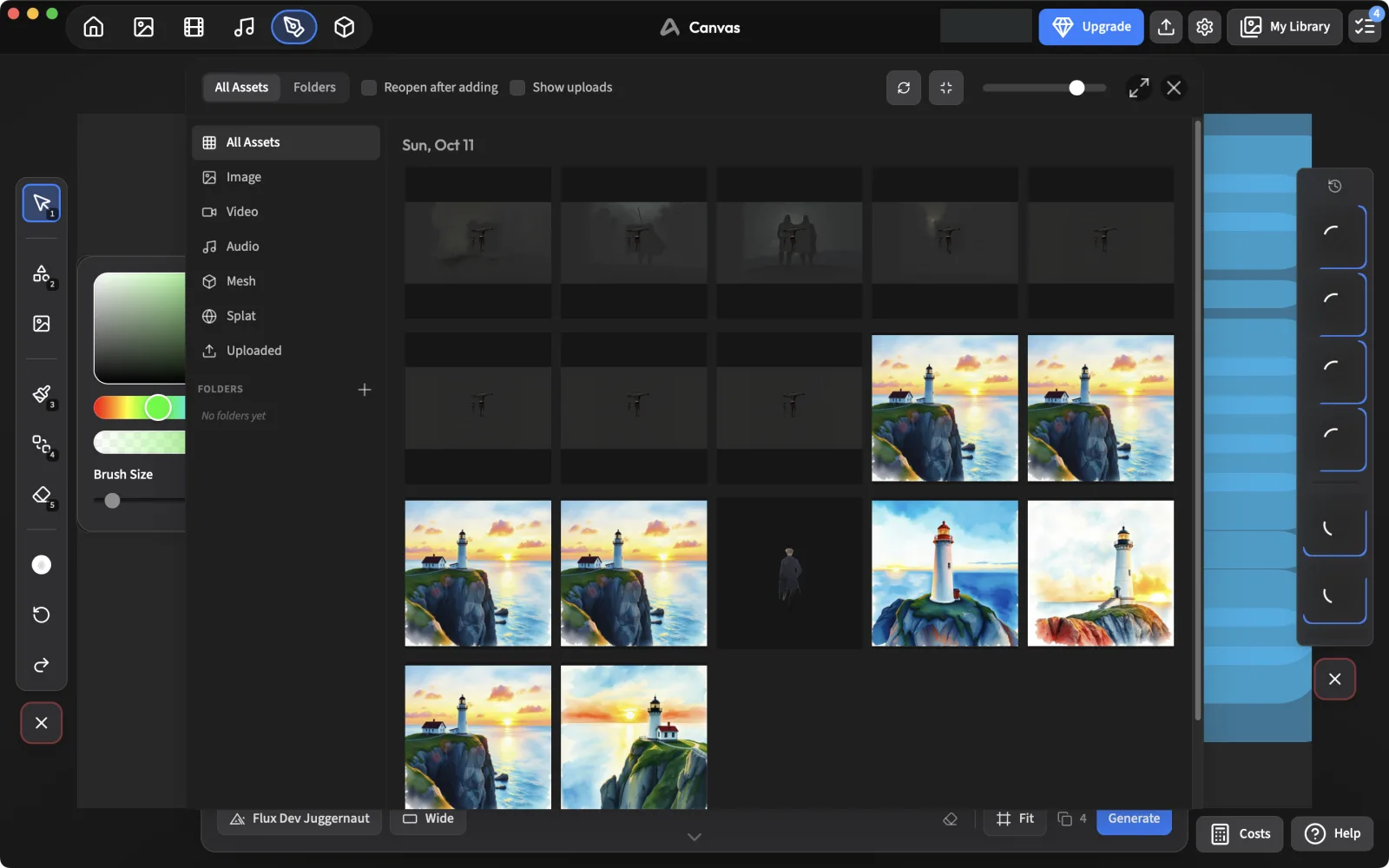Click the Undo arrow in left toolbar
Viewport: 1389px width, 868px height.
coord(42,615)
